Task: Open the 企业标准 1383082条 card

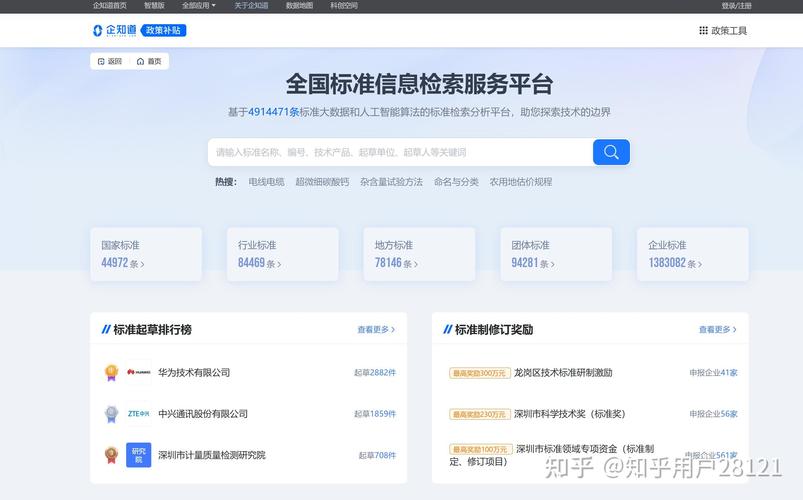Action: point(693,254)
